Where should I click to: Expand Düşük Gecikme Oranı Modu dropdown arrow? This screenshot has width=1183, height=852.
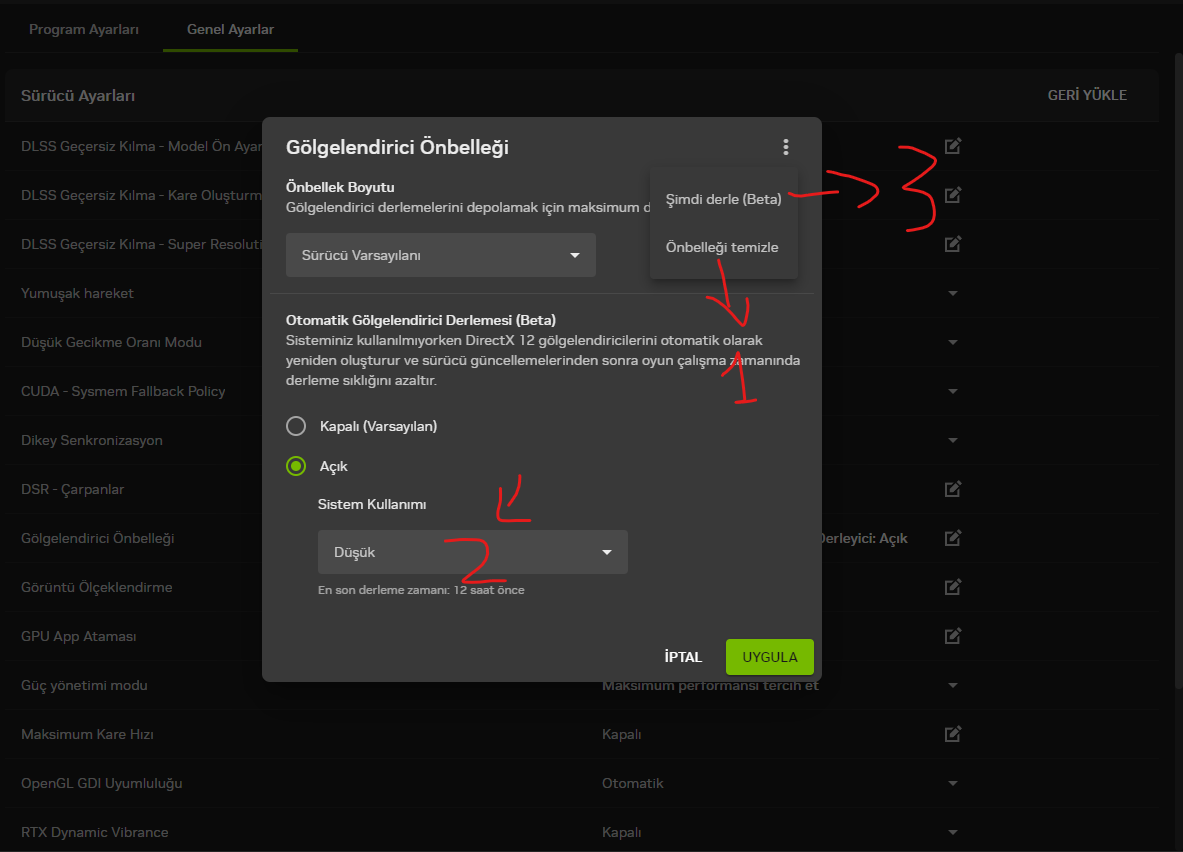(x=953, y=342)
